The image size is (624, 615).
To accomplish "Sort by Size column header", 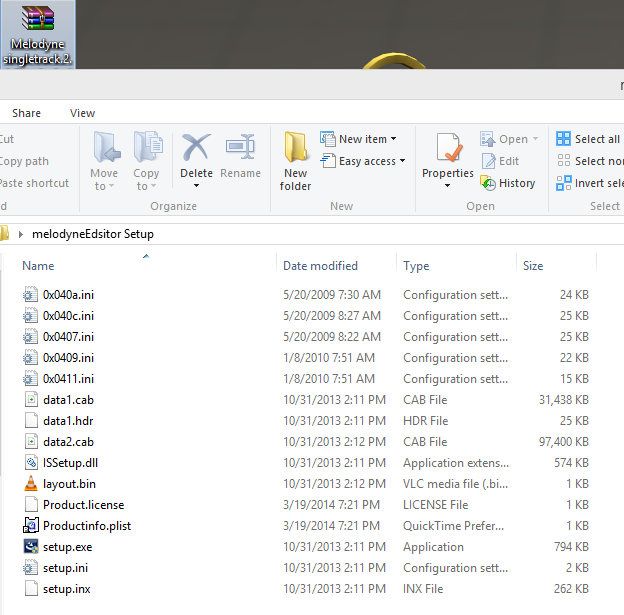I will pos(533,266).
